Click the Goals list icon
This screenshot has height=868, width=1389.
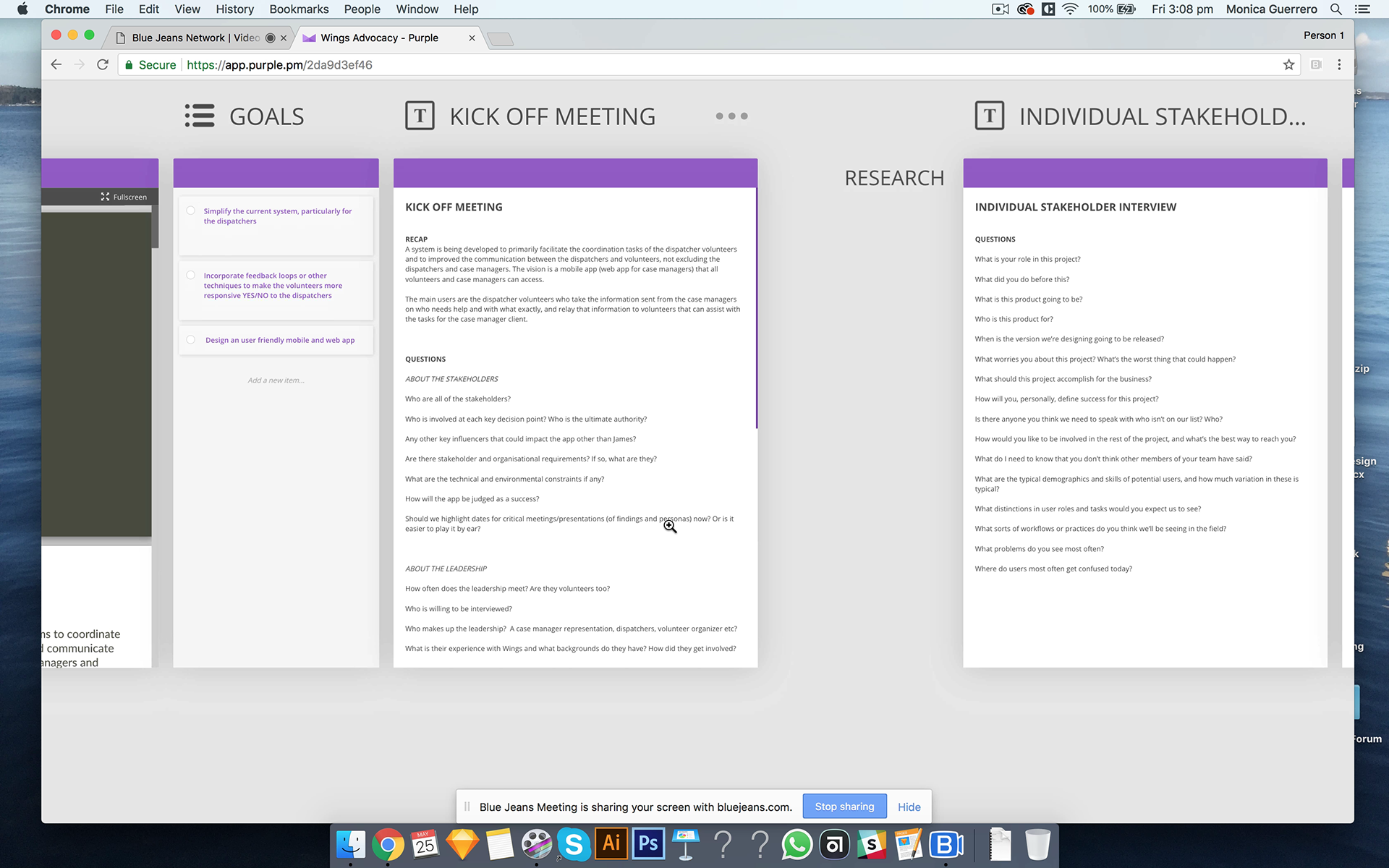click(200, 116)
